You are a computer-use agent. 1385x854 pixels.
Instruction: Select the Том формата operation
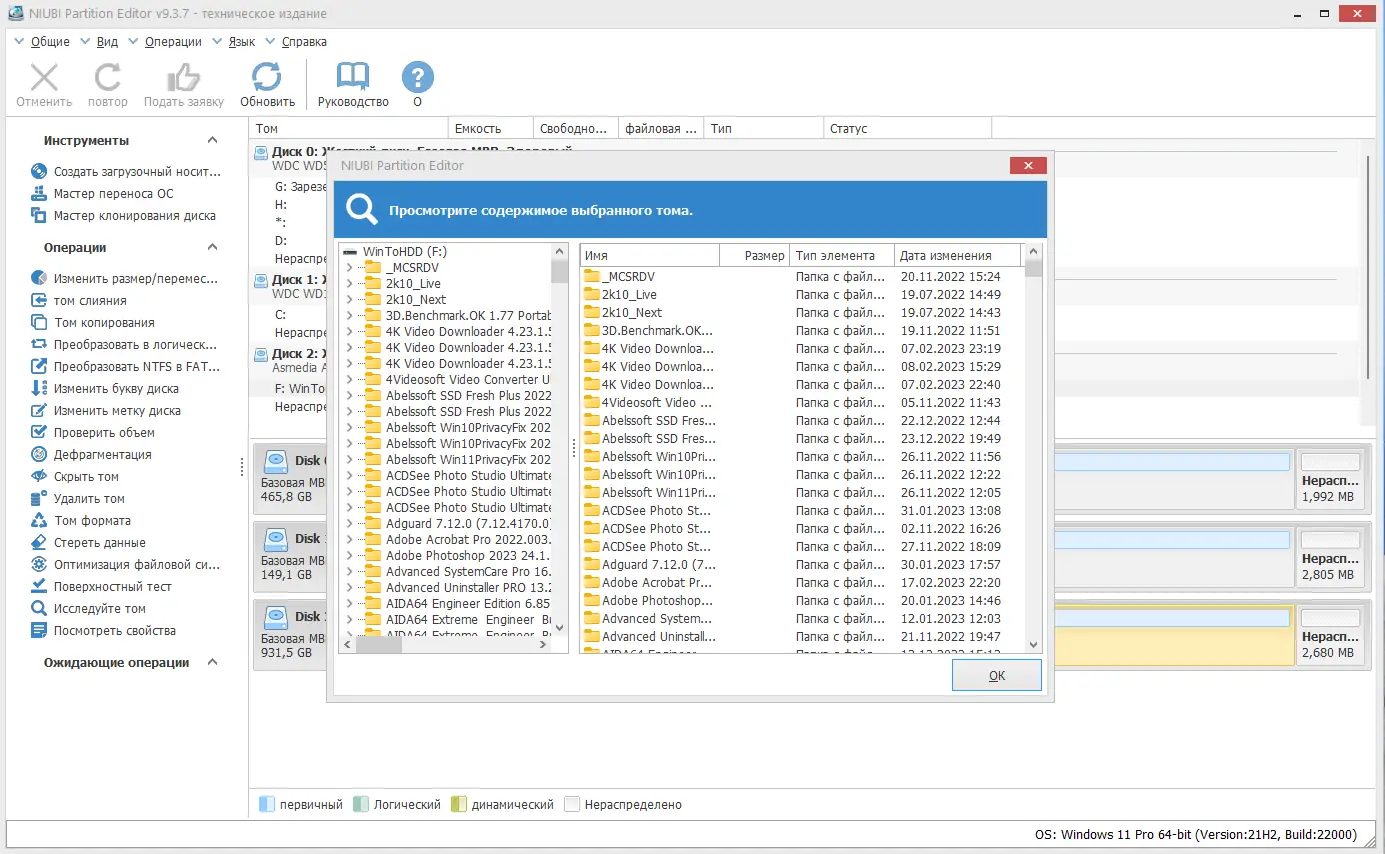pos(81,521)
